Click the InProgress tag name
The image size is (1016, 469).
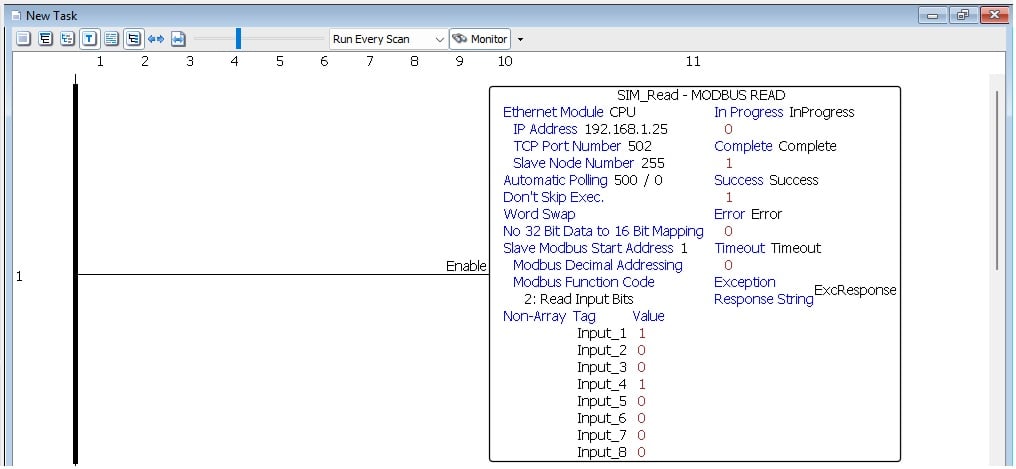tap(822, 112)
